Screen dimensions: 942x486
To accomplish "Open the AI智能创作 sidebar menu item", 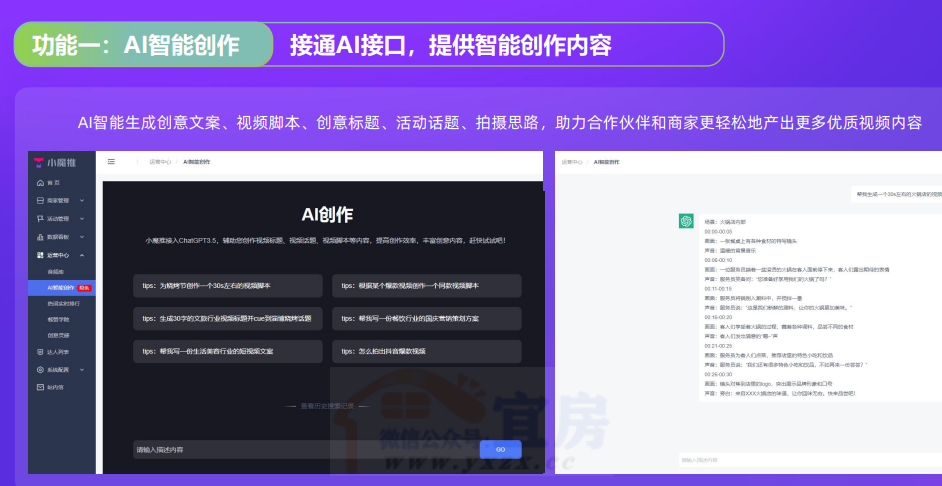I will coord(62,287).
